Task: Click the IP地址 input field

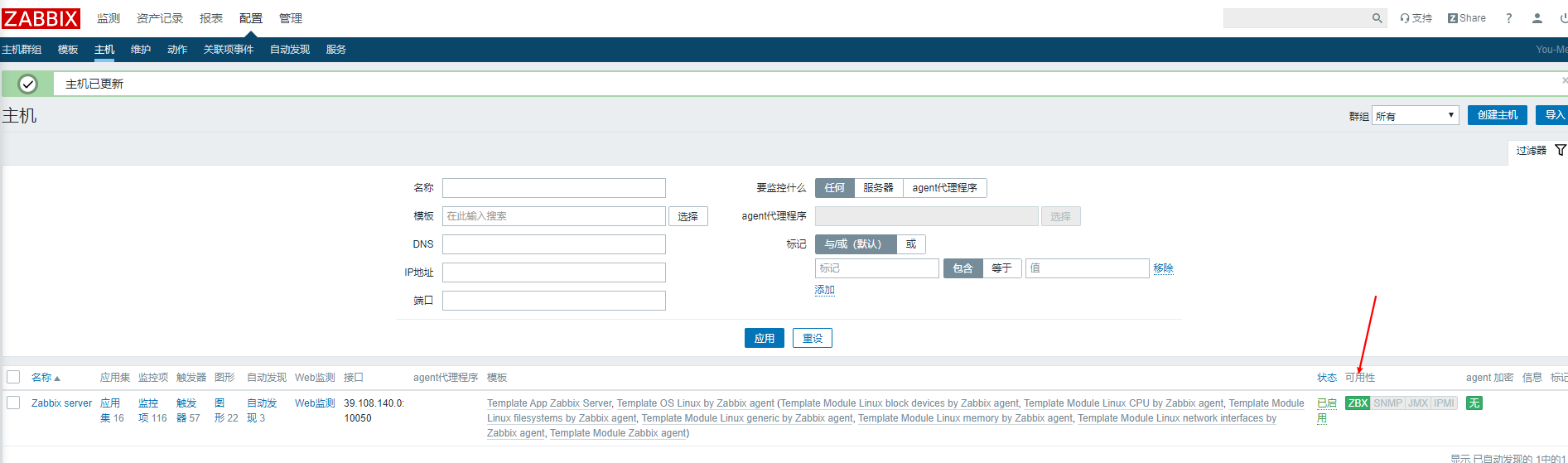Action: 553,272
